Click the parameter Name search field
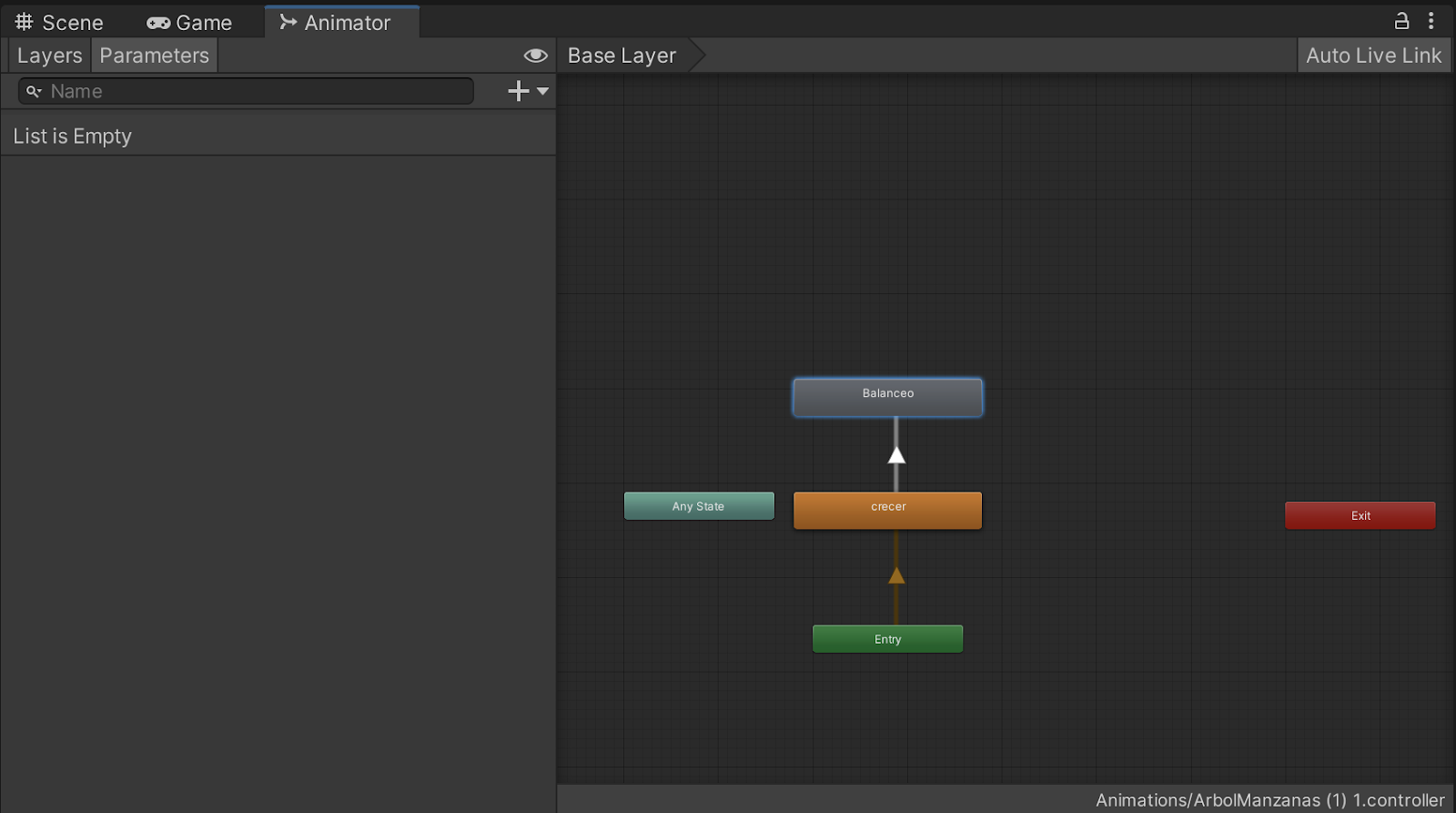 pos(255,91)
